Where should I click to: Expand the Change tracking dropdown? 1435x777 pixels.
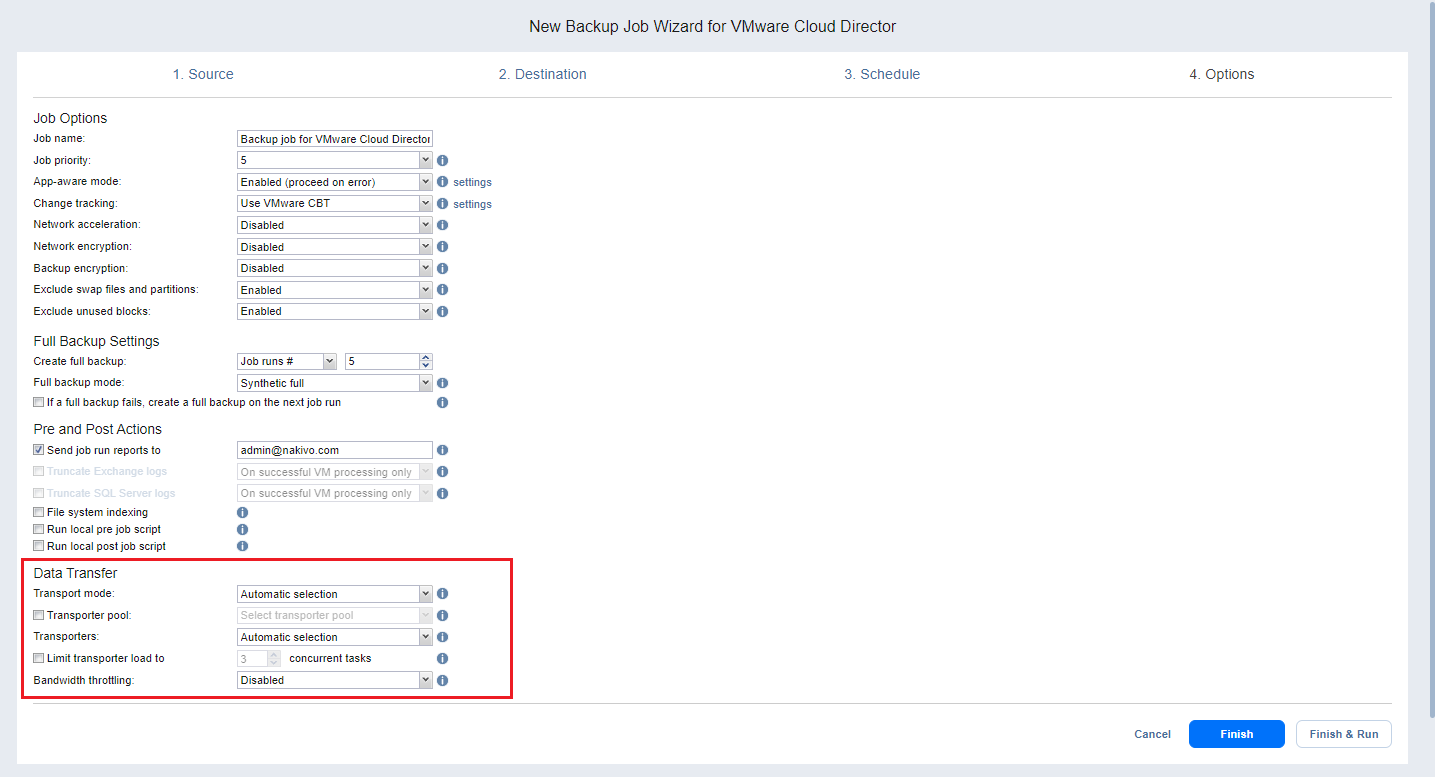pyautogui.click(x=334, y=204)
